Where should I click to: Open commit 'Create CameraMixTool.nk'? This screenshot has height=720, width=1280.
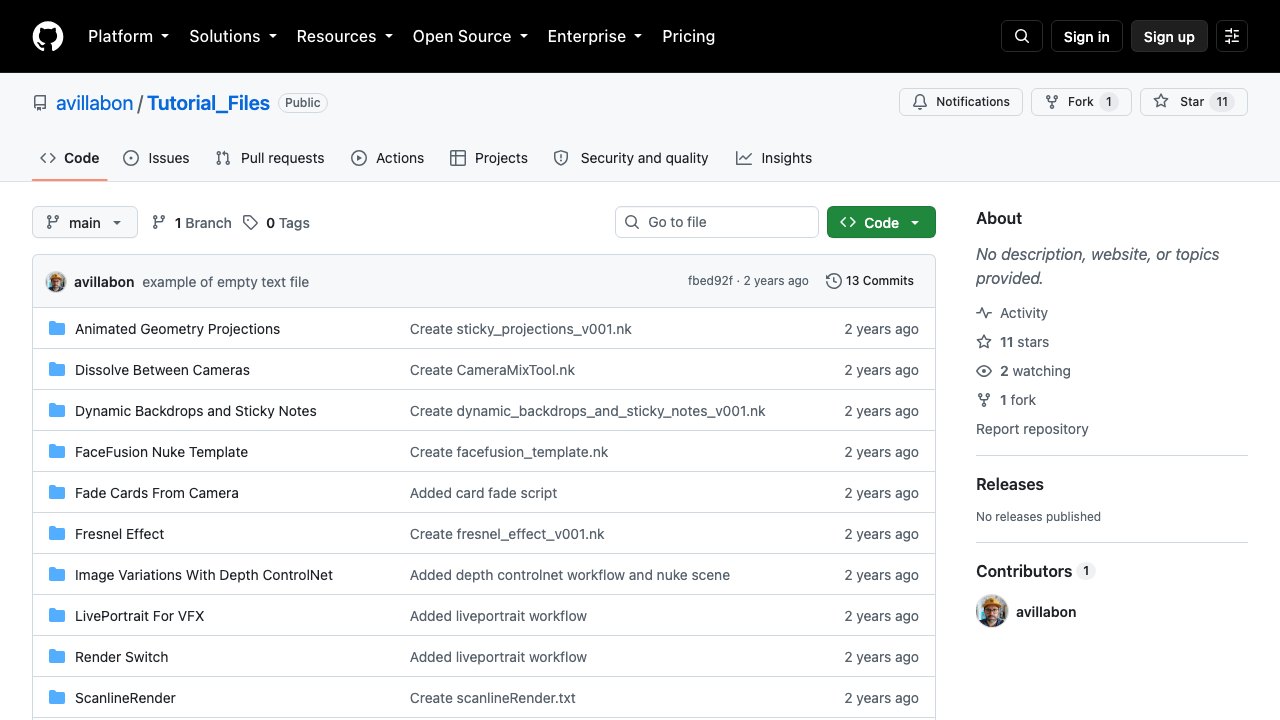coord(493,370)
